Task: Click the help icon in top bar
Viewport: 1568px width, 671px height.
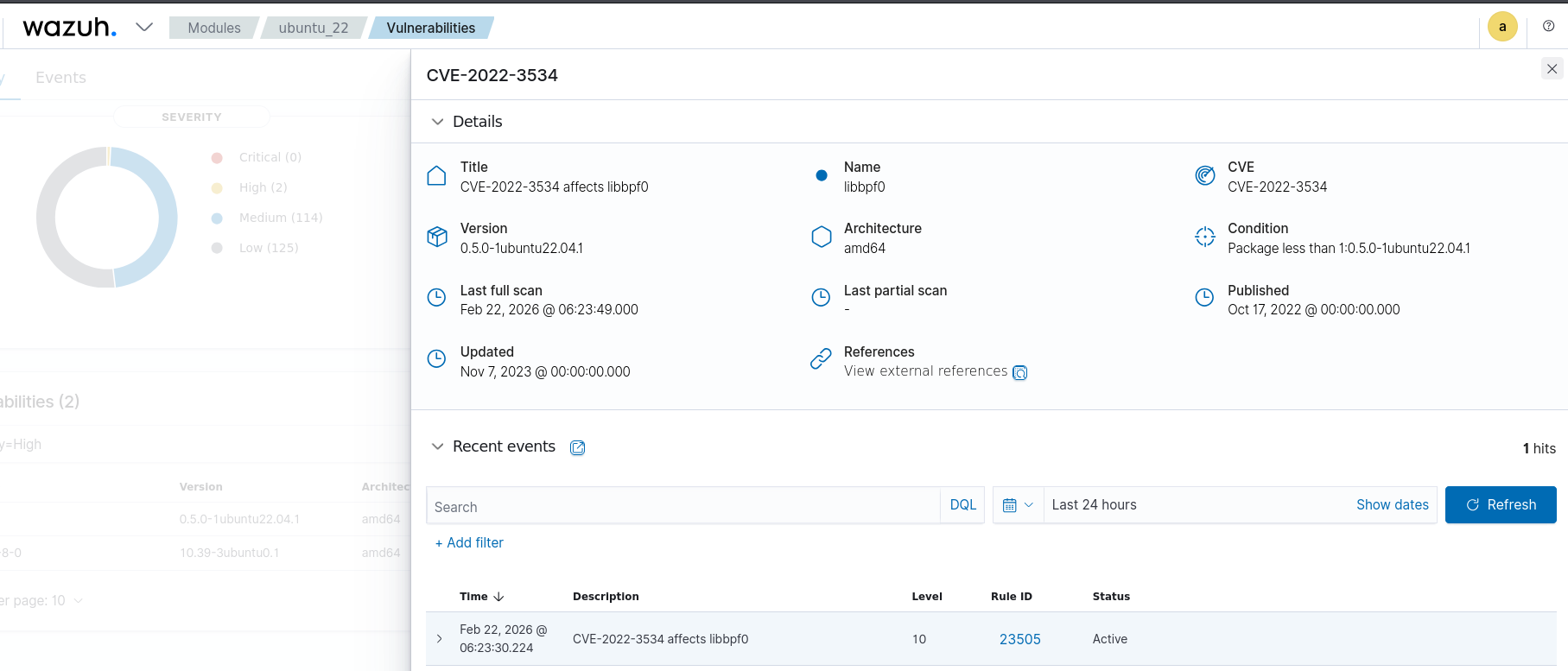Action: point(1548,27)
